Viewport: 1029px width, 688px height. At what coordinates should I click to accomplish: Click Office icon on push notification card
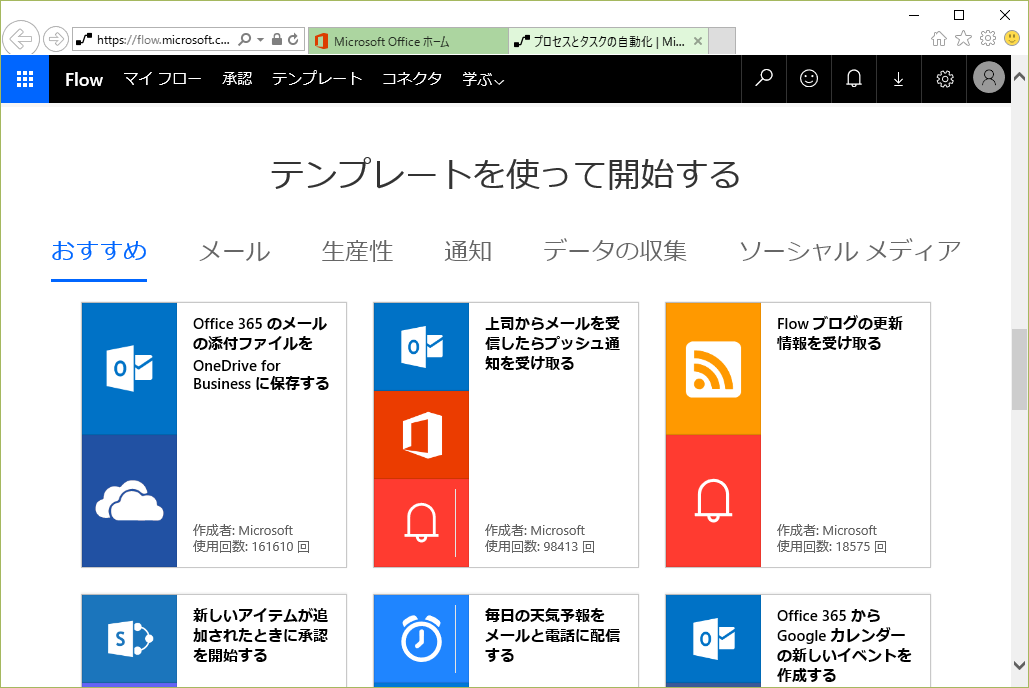[x=421, y=435]
